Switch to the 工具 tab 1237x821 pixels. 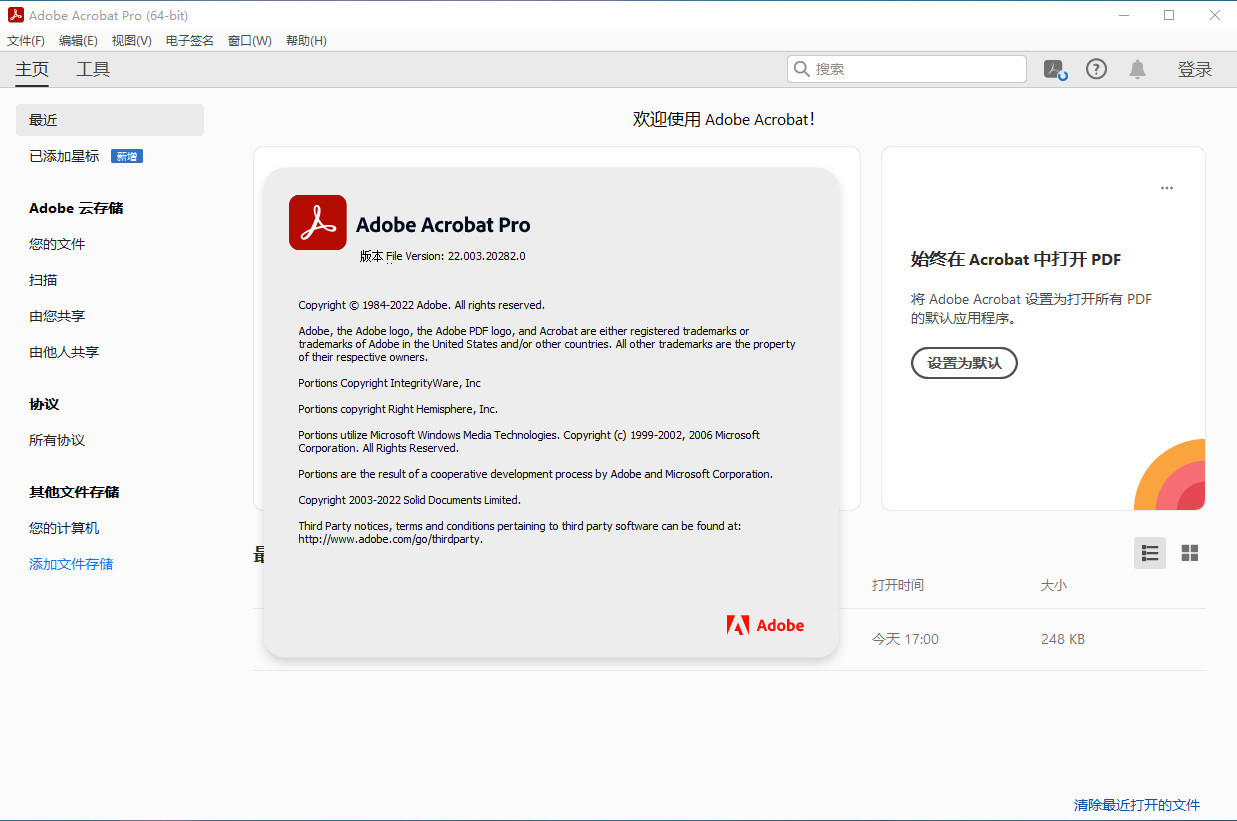[x=93, y=69]
